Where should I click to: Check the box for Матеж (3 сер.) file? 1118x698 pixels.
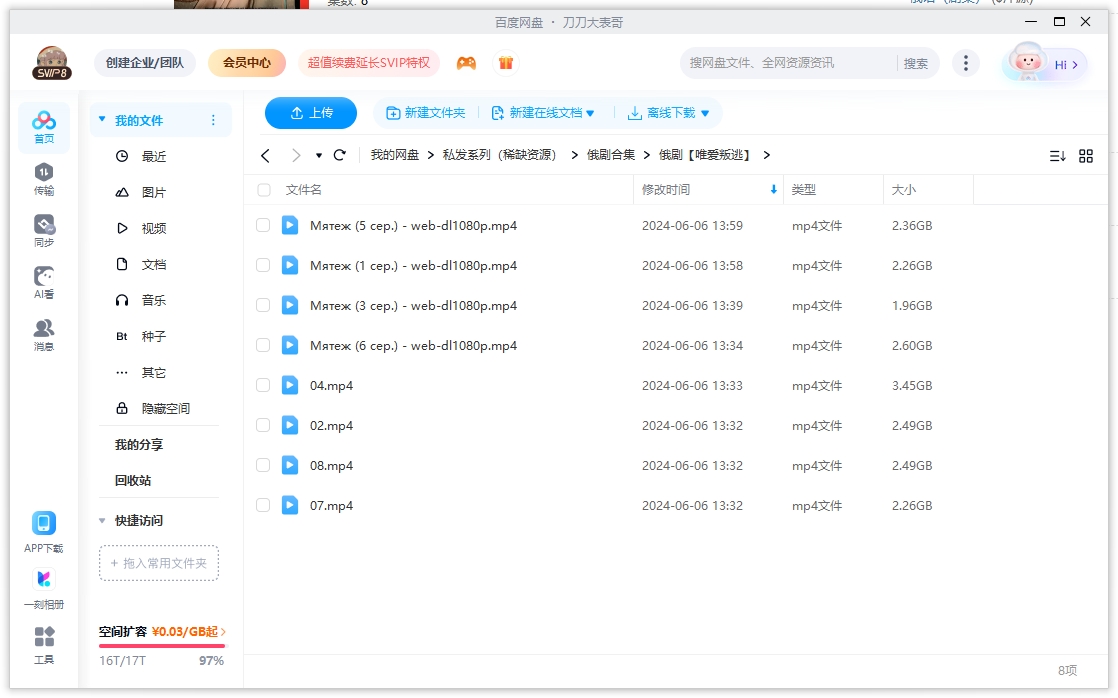(x=263, y=305)
